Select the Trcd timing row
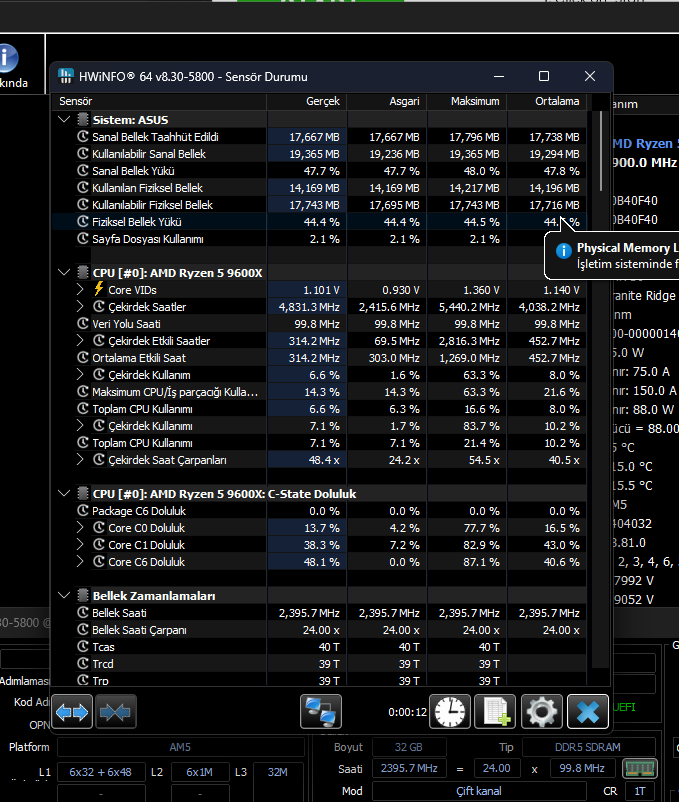 (x=320, y=663)
